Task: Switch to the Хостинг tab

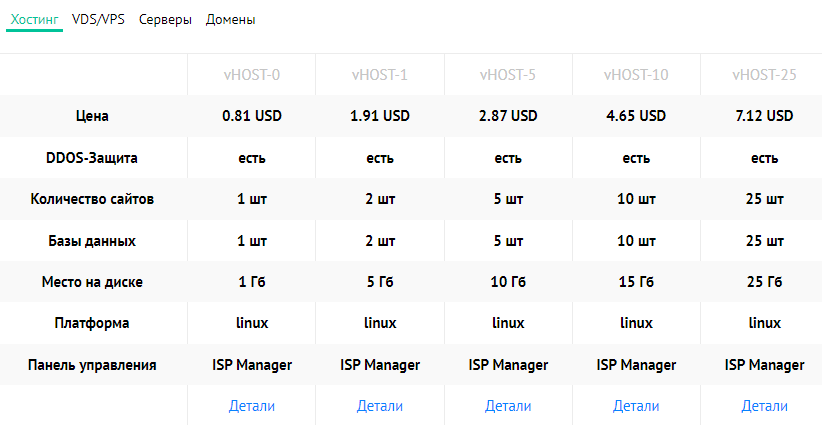Action: 34,19
